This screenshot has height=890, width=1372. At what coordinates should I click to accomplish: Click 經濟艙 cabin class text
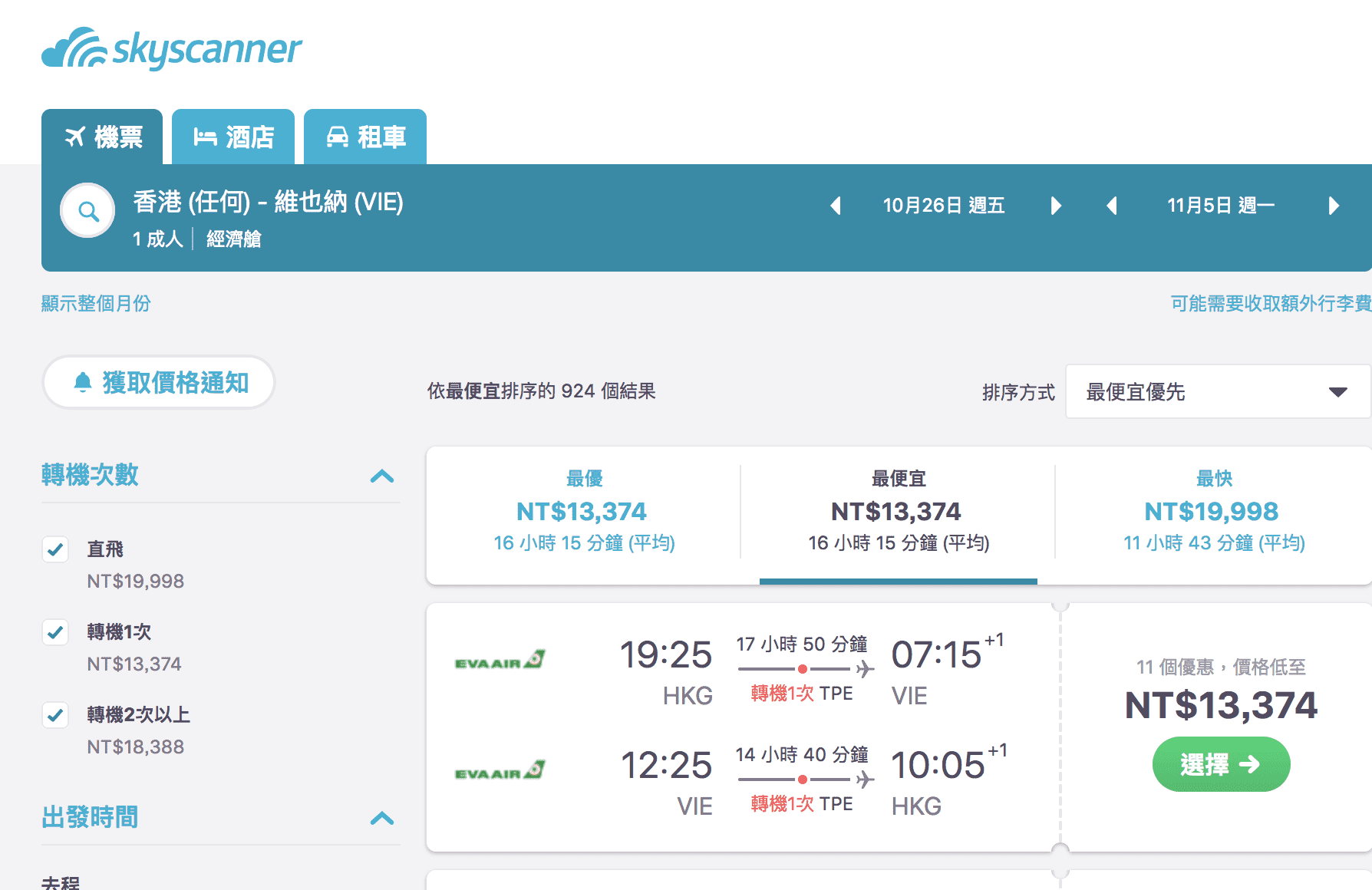point(234,239)
